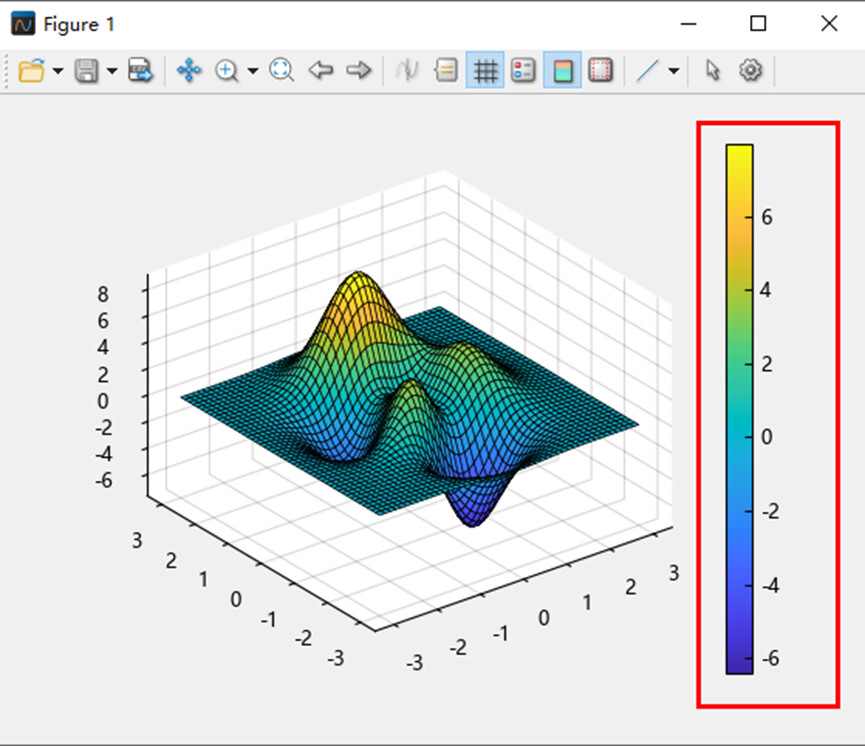This screenshot has width=865, height=746.
Task: Toggle the legend display button
Action: (x=523, y=70)
